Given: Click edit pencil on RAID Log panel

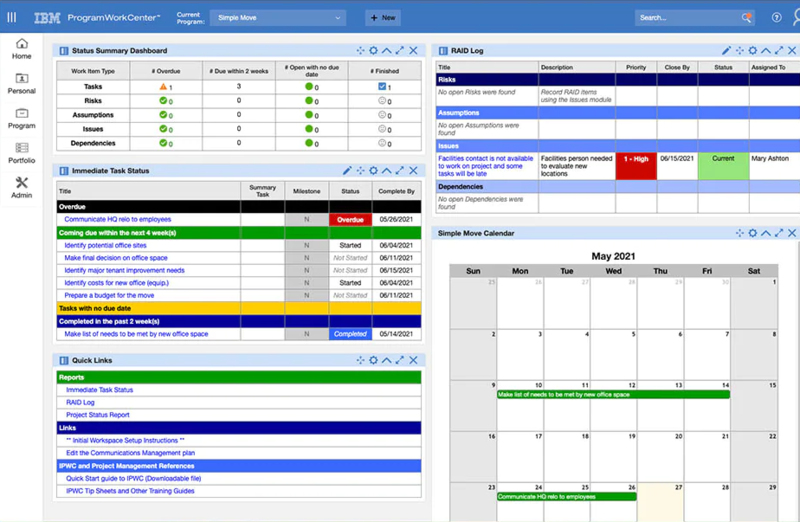Looking at the screenshot, I should point(727,50).
